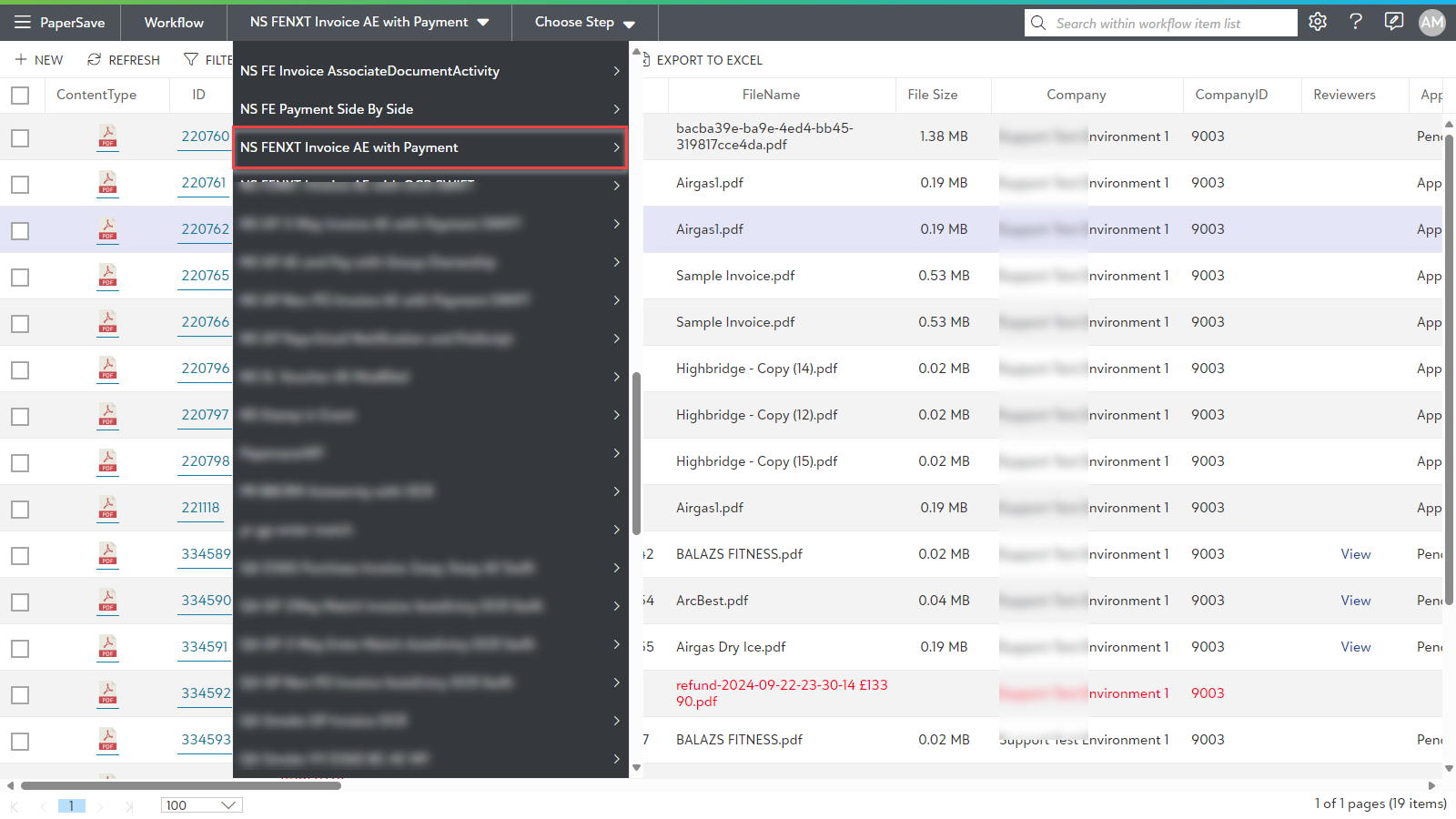Click the Refresh icon in toolbar
This screenshot has width=1456, height=819.
tap(94, 60)
